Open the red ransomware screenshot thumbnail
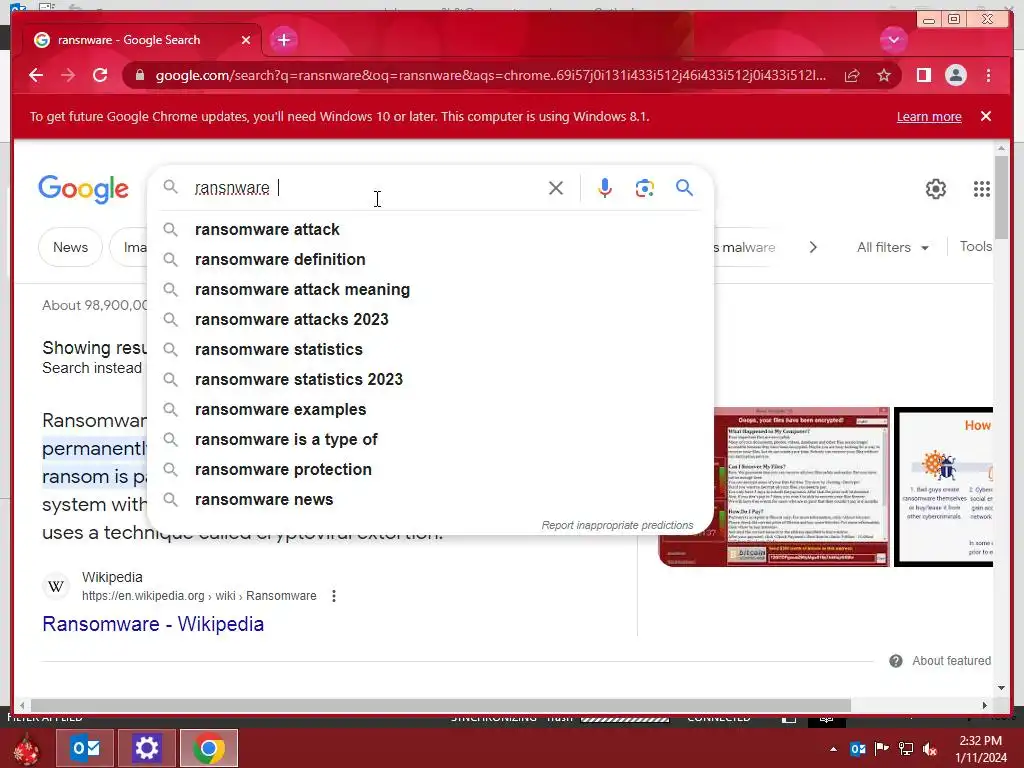 [x=774, y=487]
